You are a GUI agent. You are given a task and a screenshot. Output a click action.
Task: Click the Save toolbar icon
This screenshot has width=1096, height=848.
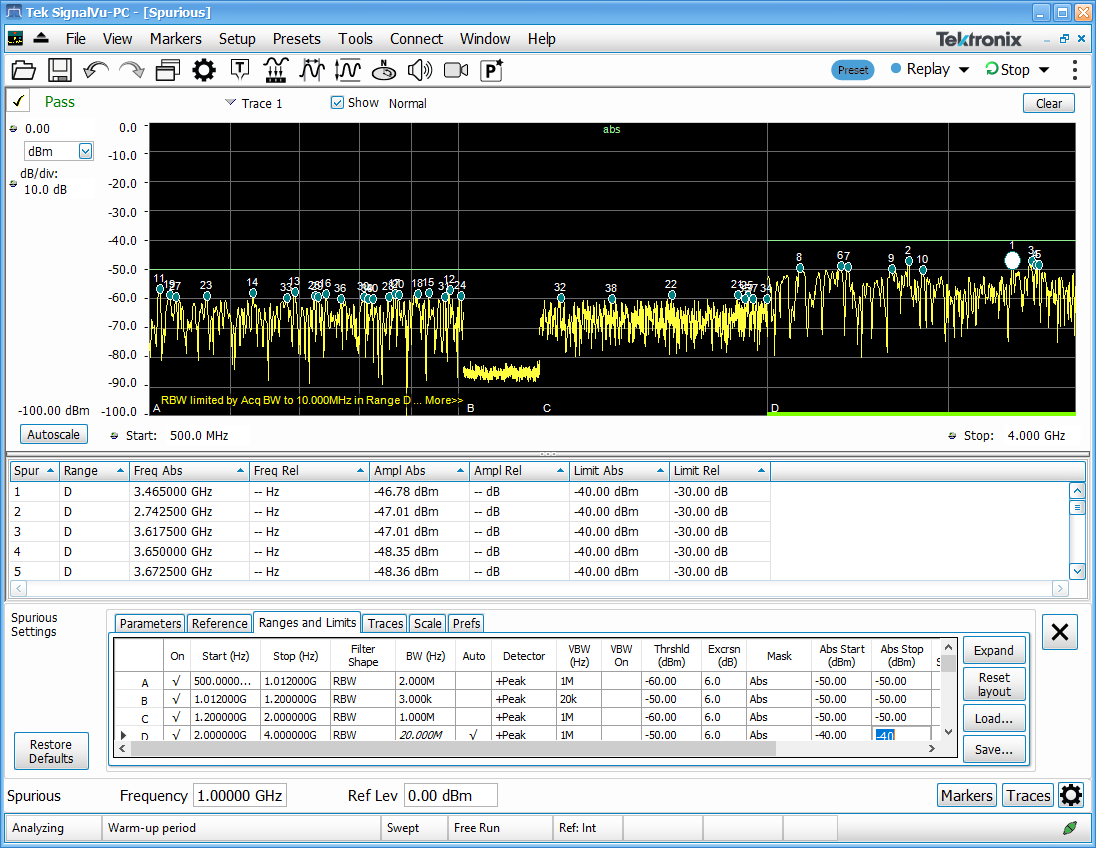[x=57, y=70]
